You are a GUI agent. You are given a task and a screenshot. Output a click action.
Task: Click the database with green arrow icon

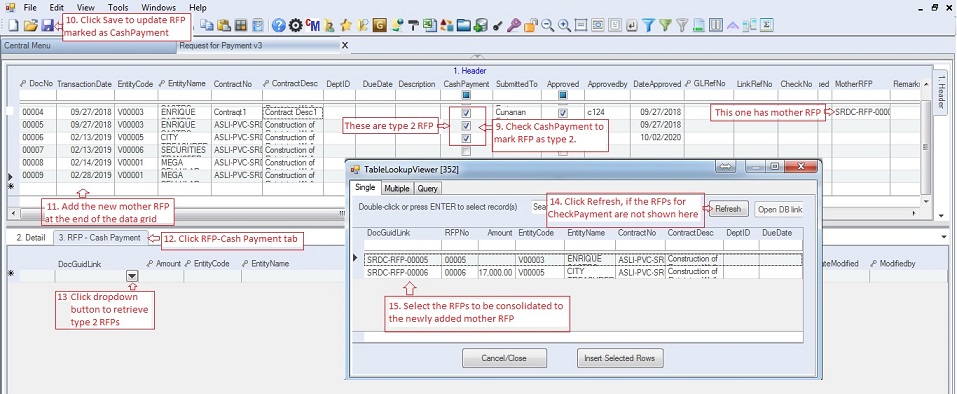pyautogui.click(x=480, y=25)
